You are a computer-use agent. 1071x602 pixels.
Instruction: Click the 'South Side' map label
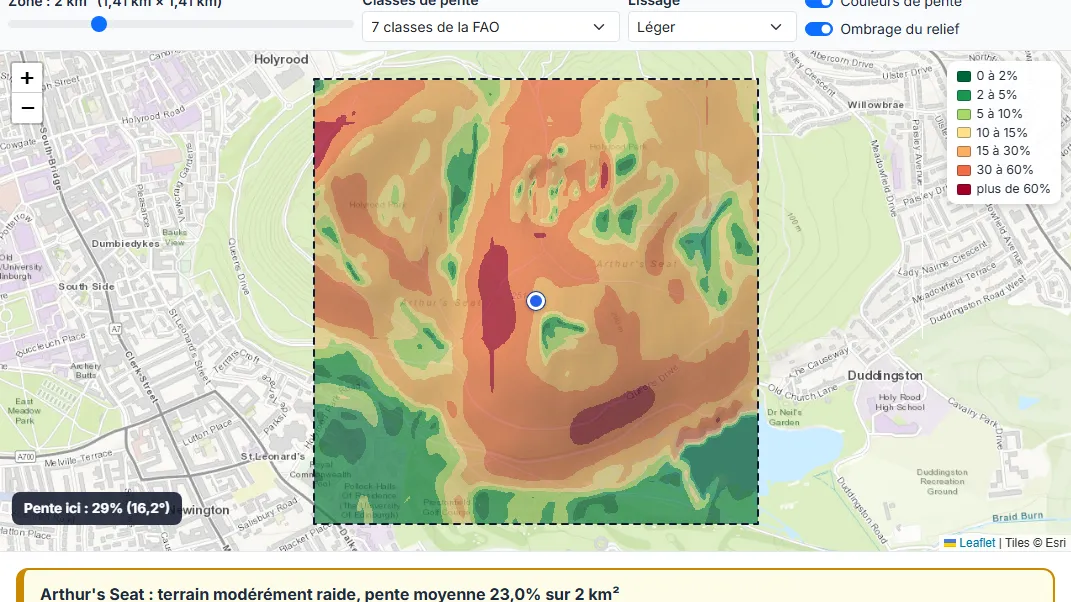[86, 286]
